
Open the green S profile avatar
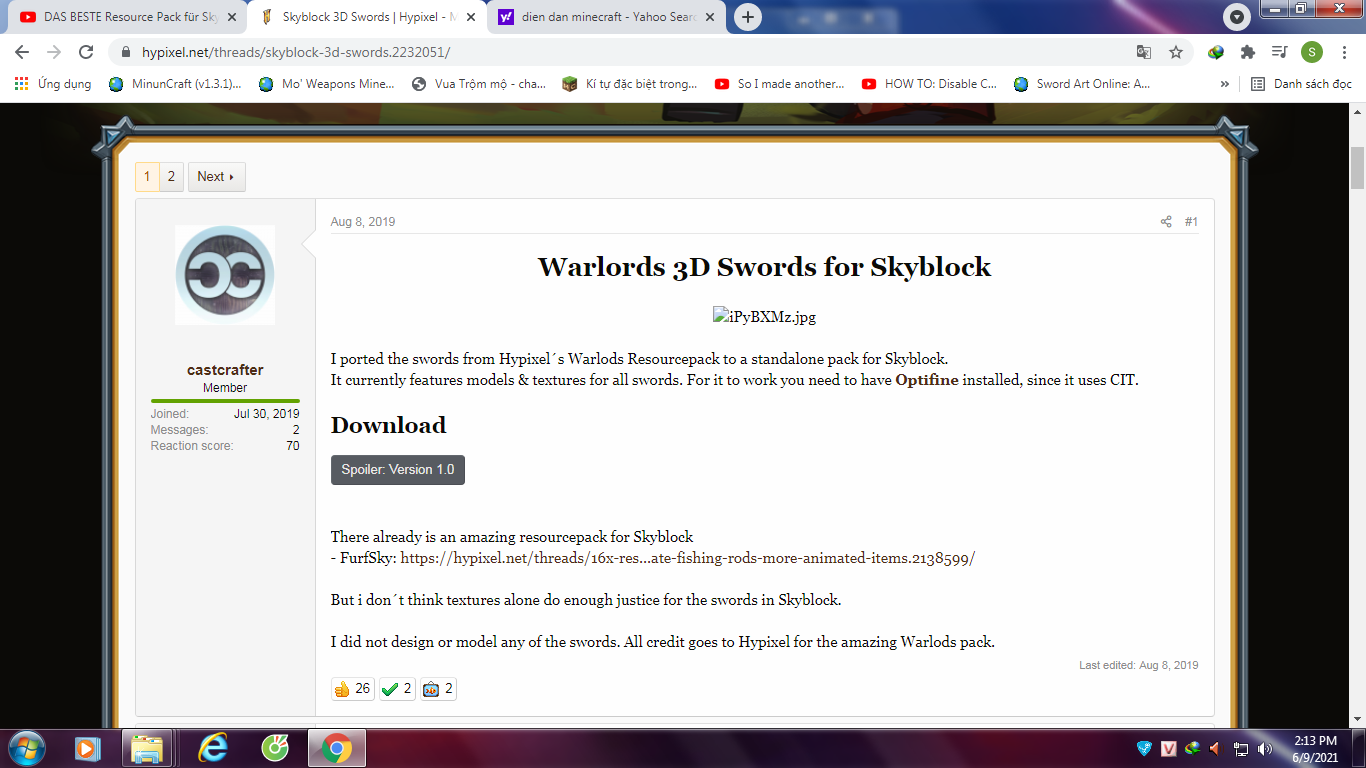click(x=1312, y=52)
